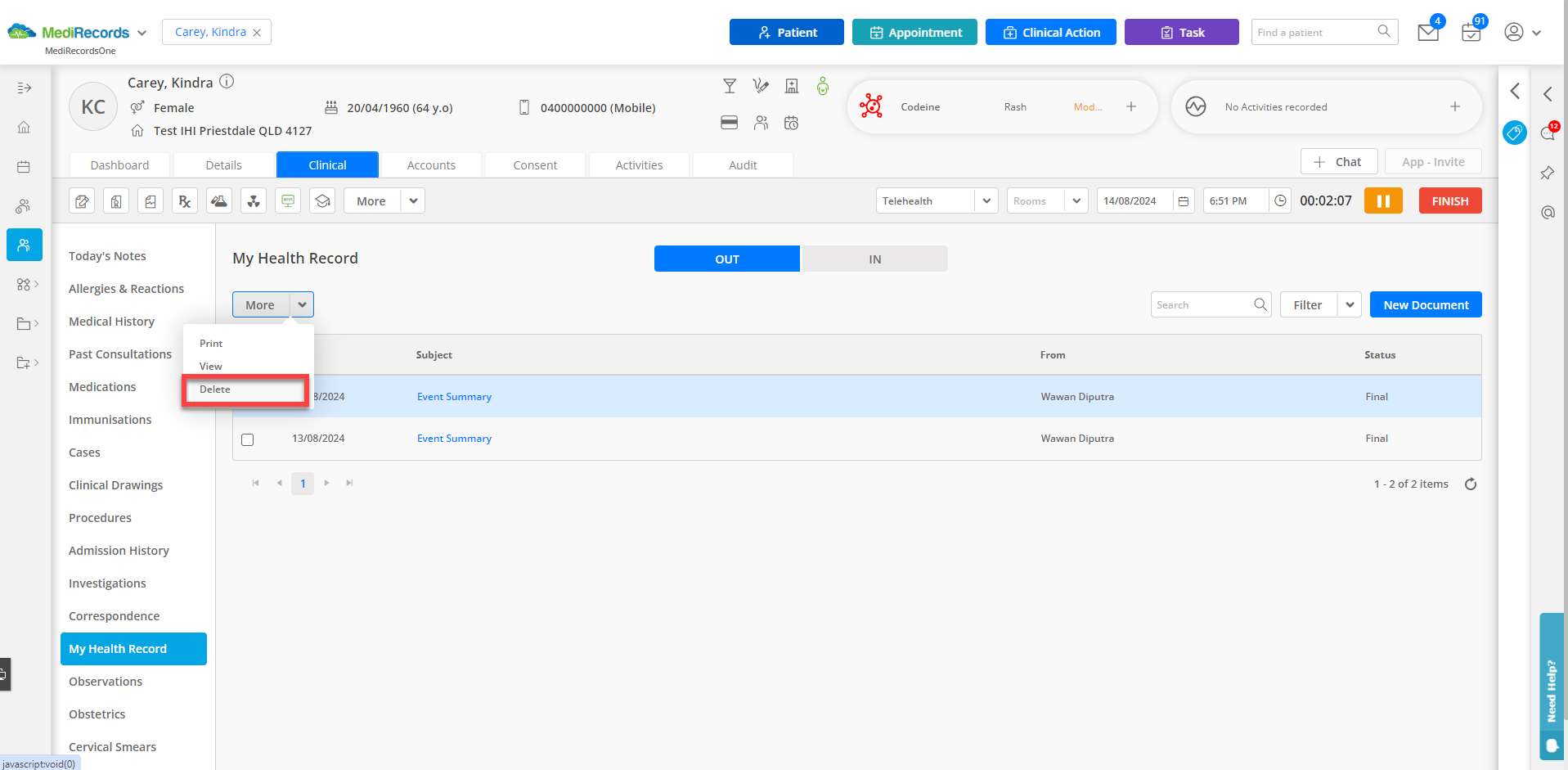Refresh the health record list

[x=1470, y=484]
